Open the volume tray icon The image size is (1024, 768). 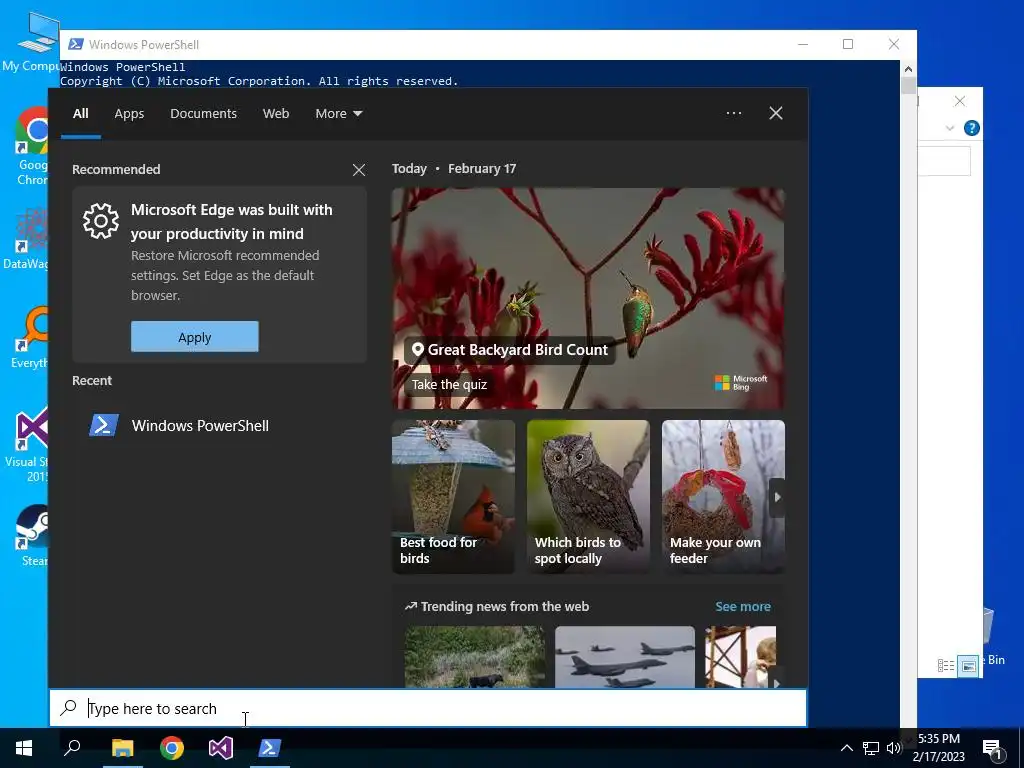click(x=893, y=748)
